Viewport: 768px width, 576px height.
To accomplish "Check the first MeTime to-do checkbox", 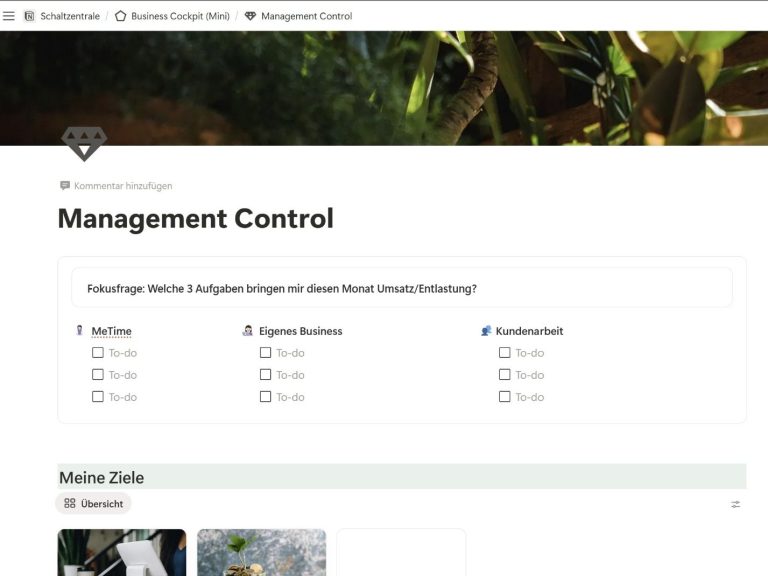I will (x=98, y=353).
